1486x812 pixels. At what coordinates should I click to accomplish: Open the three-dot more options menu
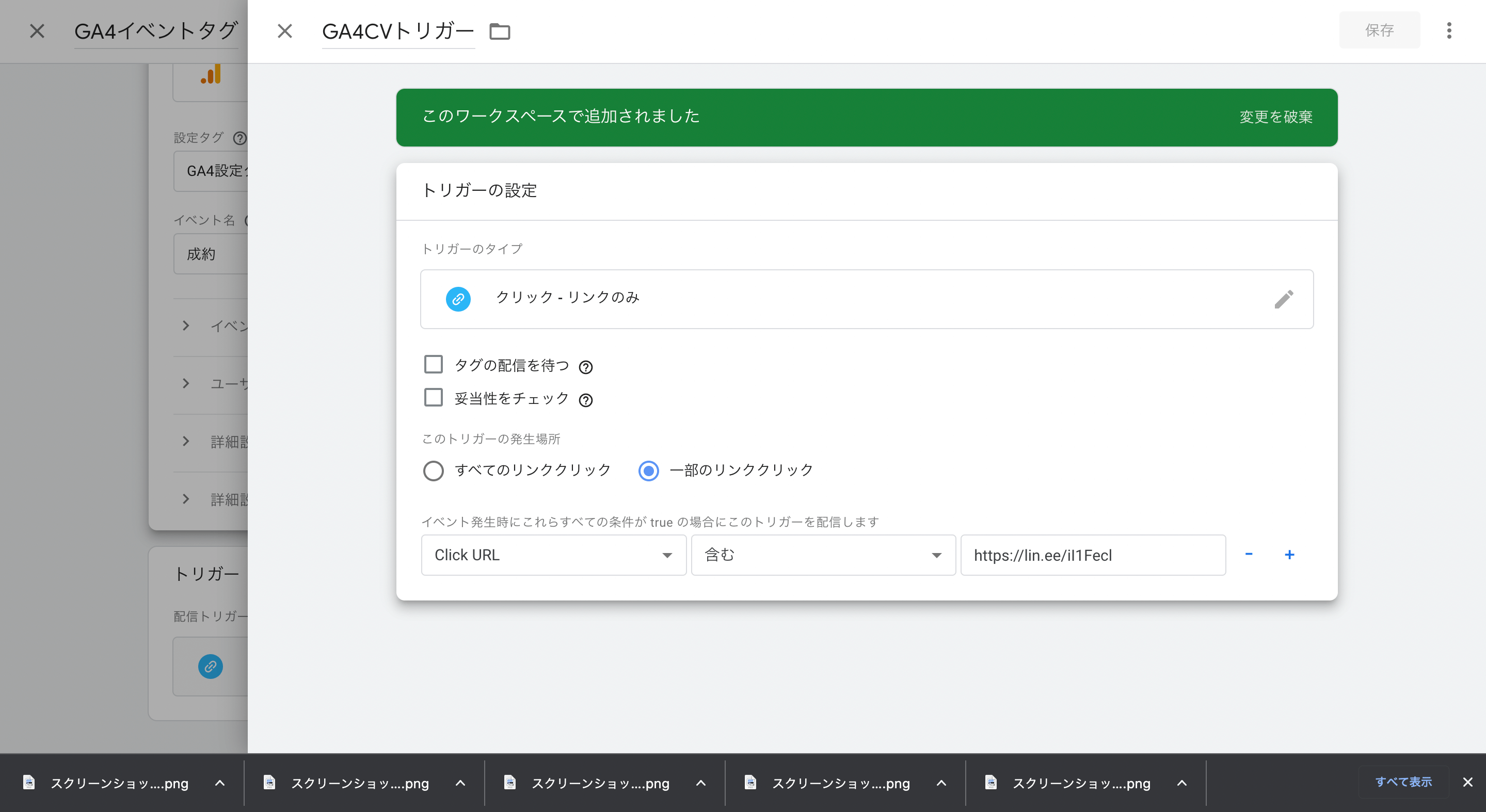pos(1448,30)
